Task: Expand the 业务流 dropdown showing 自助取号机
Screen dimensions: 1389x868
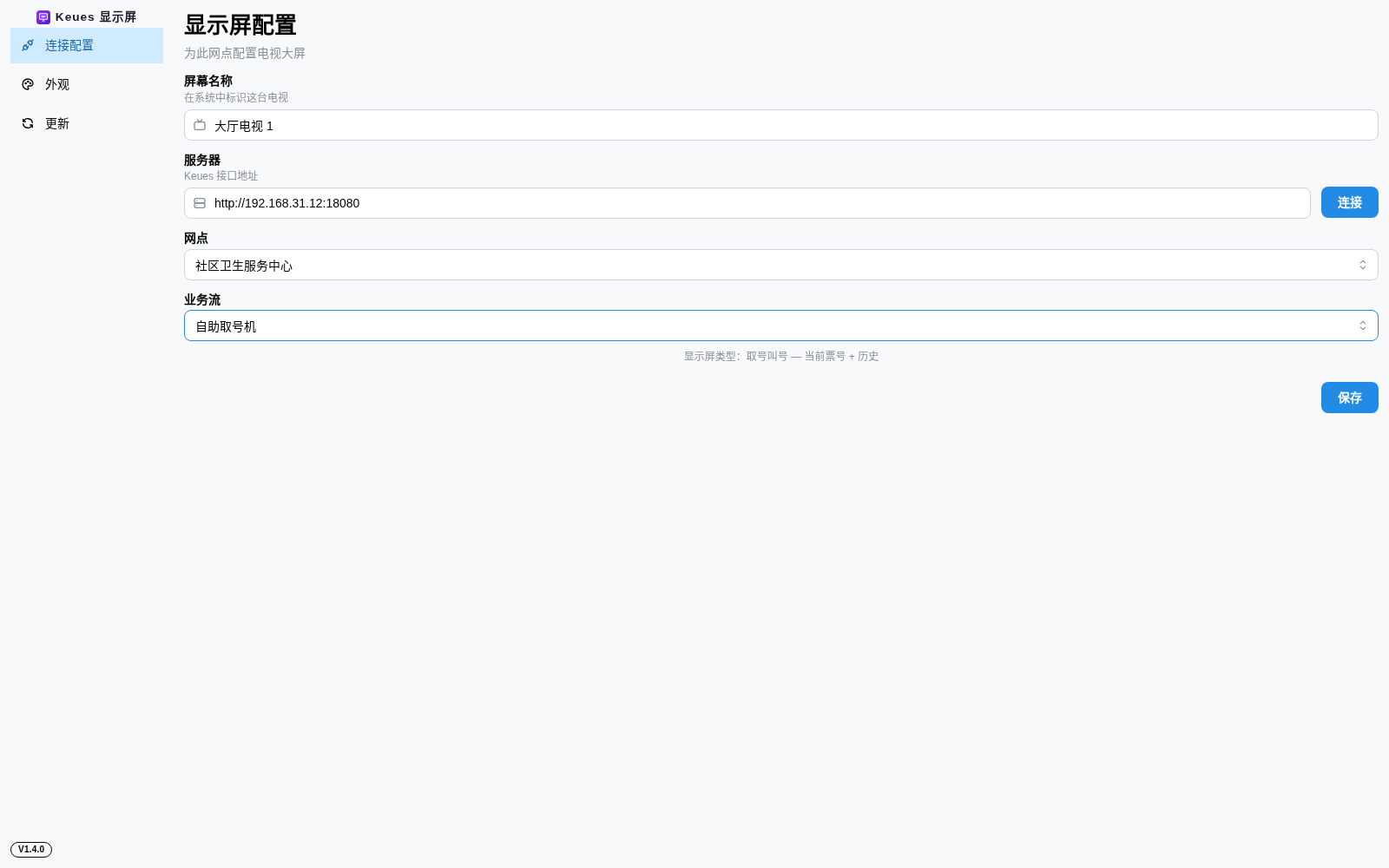Action: tap(780, 325)
